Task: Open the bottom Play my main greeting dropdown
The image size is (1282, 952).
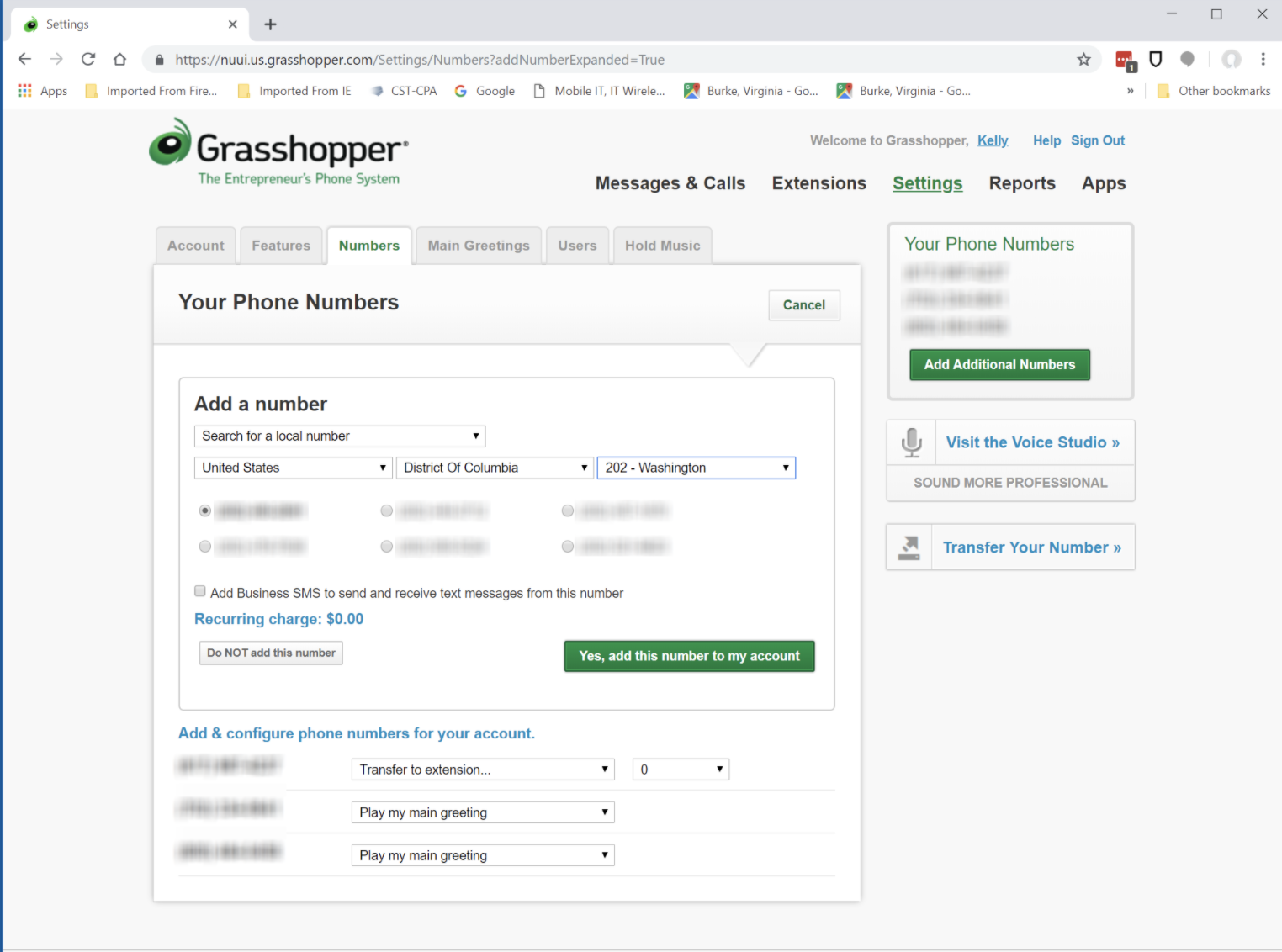Action: coord(483,855)
